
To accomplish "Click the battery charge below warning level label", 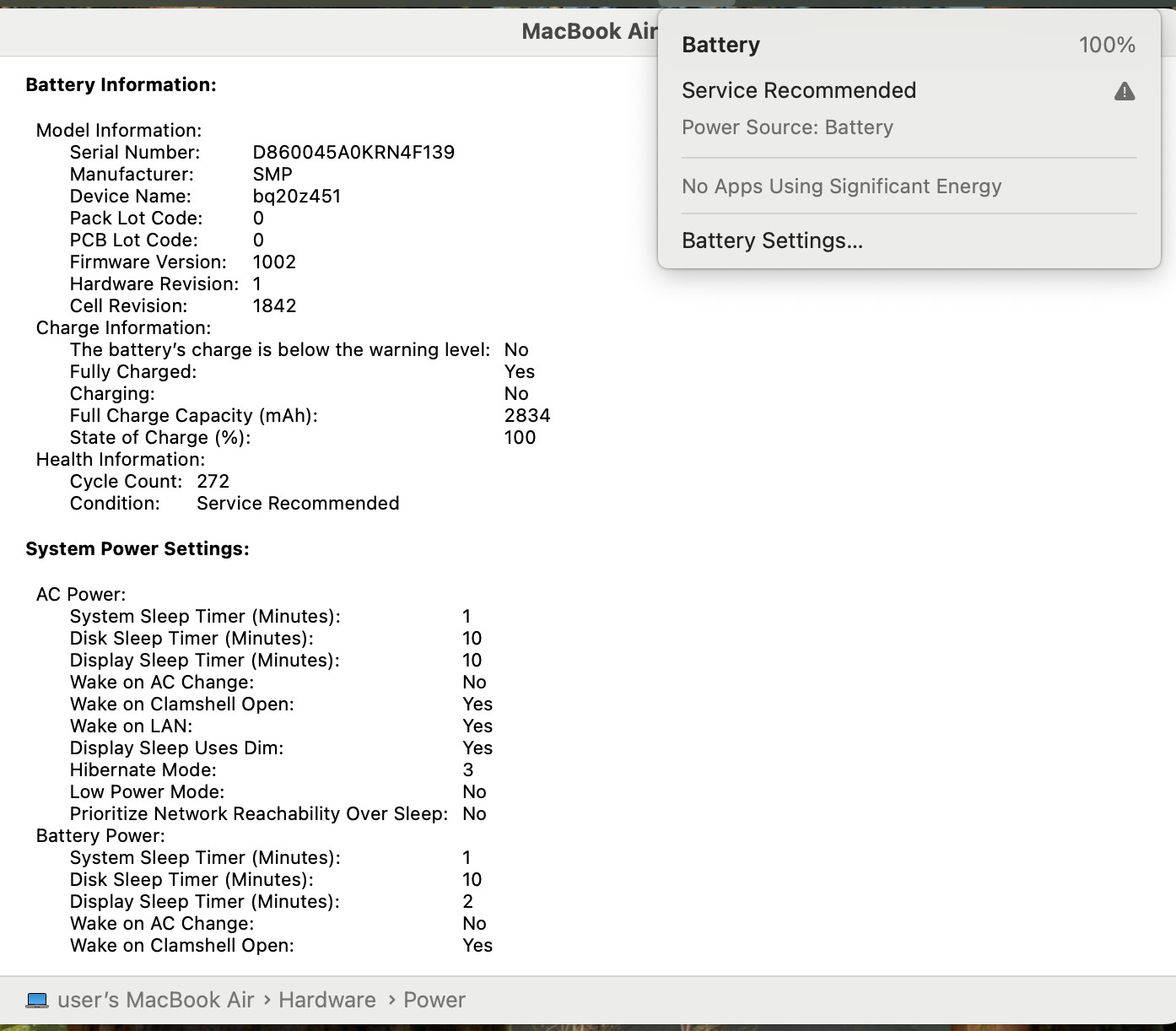I will [x=280, y=350].
